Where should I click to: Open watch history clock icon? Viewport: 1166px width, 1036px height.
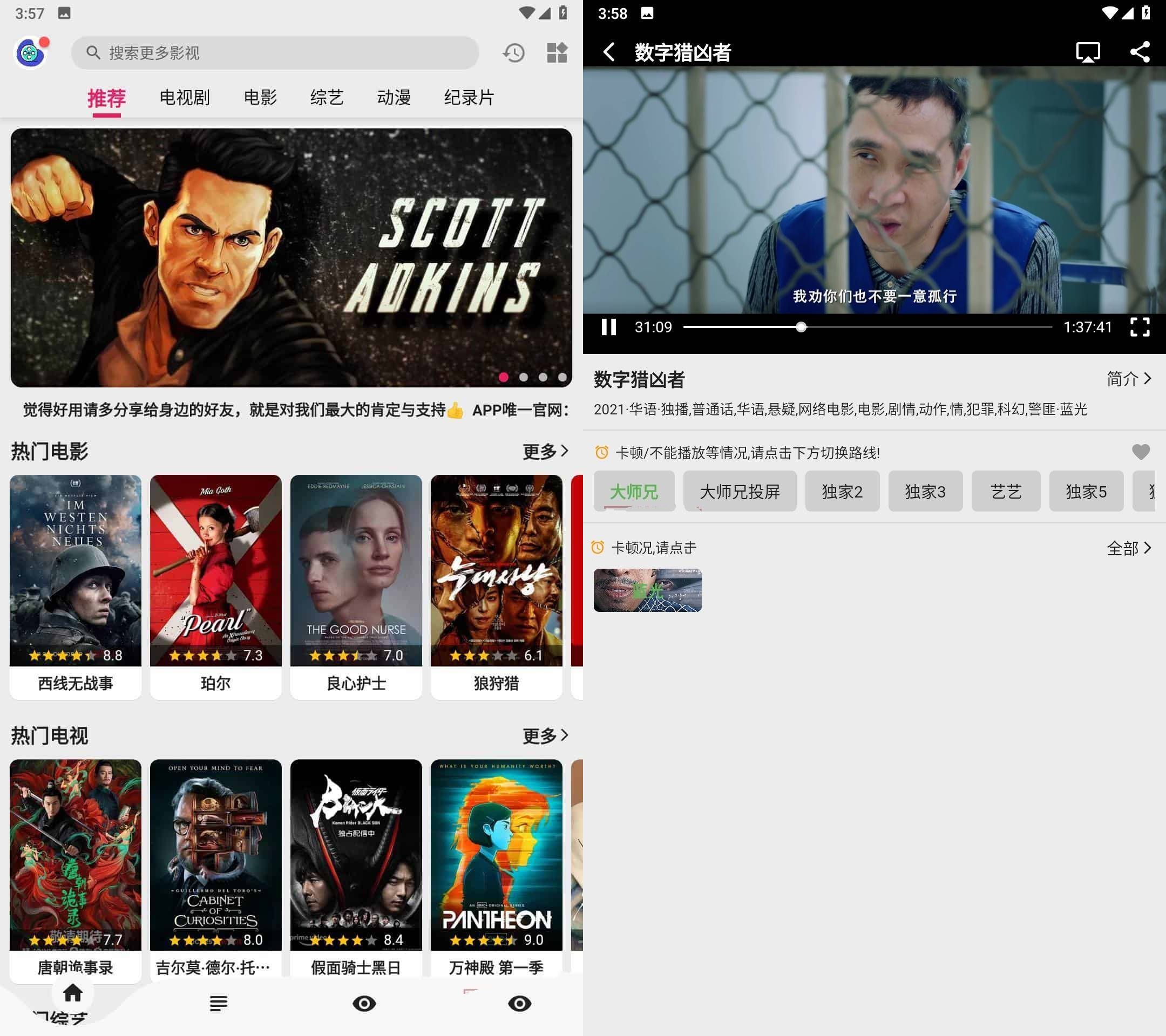513,53
